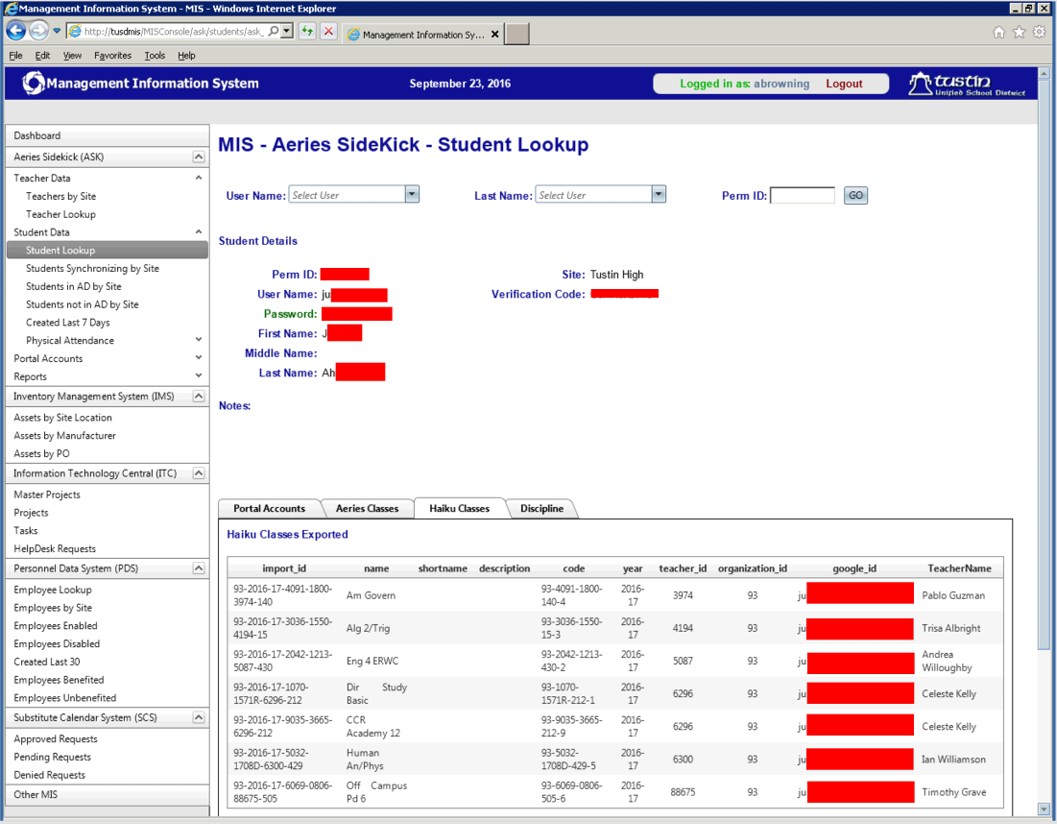
Task: Click the Alg 2/Trig class name cell
Action: click(368, 628)
